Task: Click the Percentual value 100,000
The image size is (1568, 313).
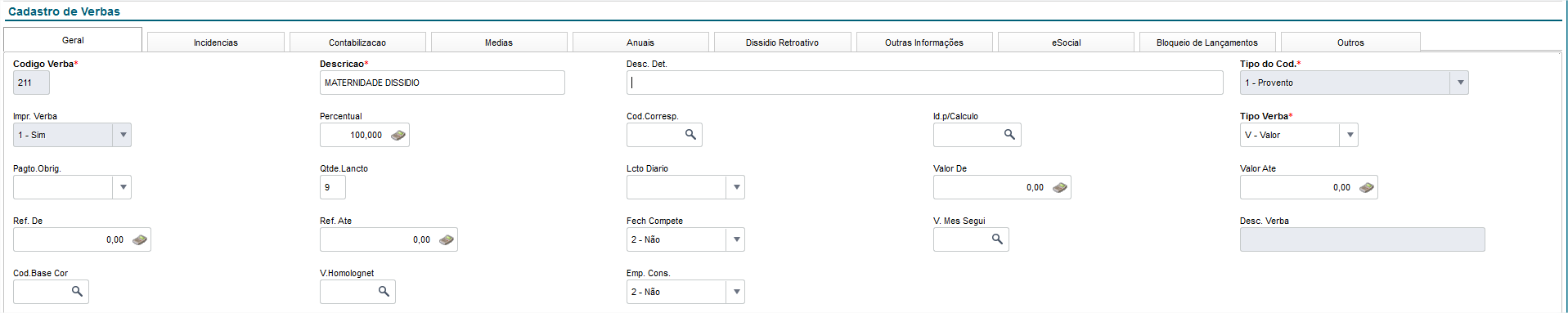Action: 366,135
